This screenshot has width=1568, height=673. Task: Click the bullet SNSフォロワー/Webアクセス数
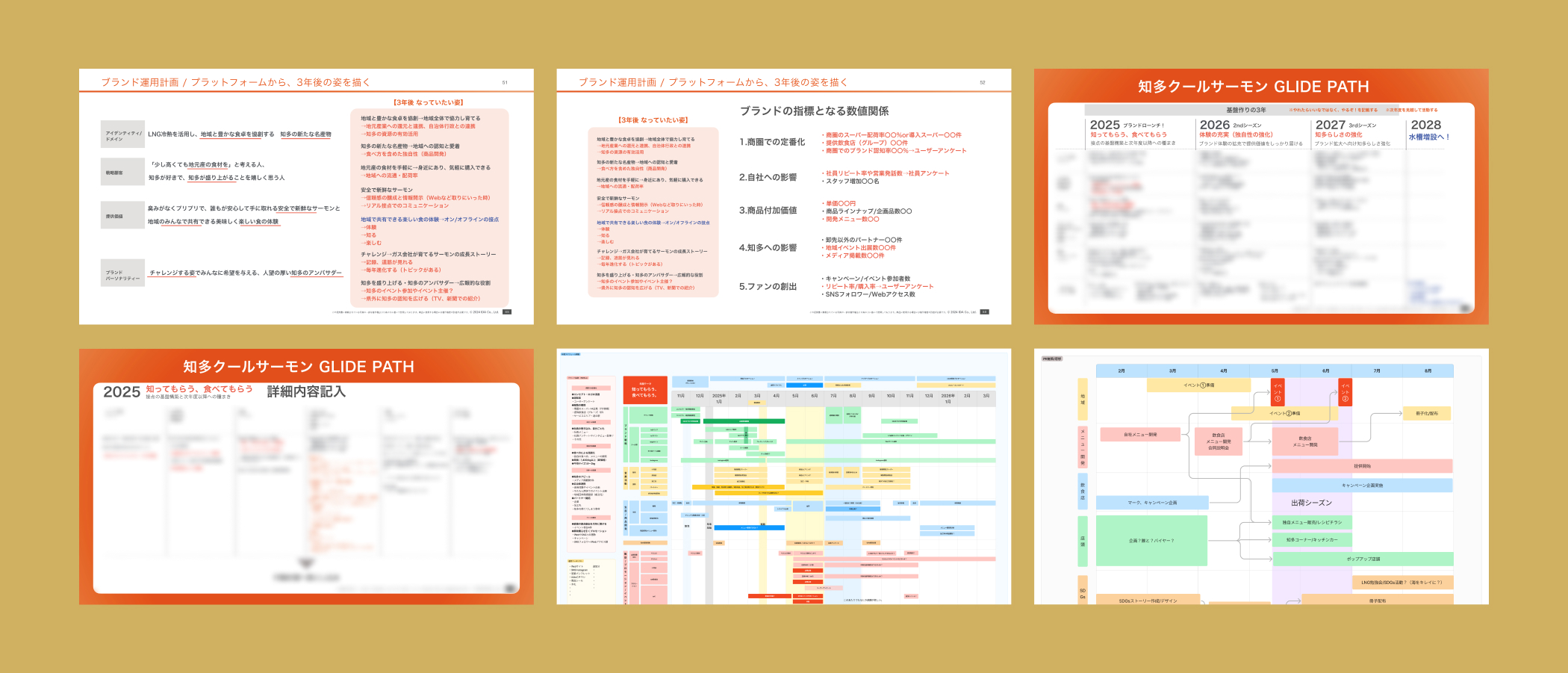click(x=868, y=294)
